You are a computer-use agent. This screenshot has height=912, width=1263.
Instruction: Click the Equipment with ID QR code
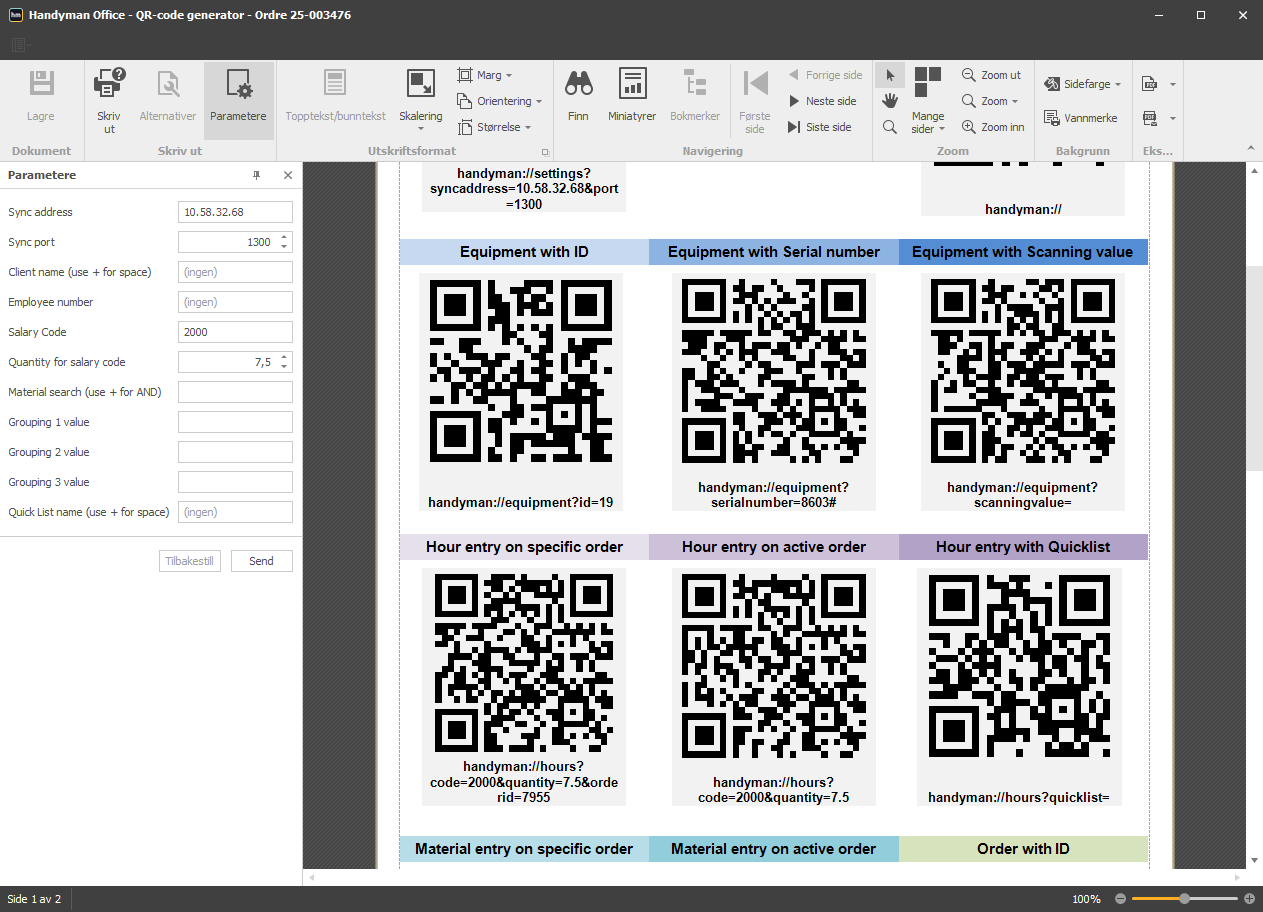click(x=521, y=370)
